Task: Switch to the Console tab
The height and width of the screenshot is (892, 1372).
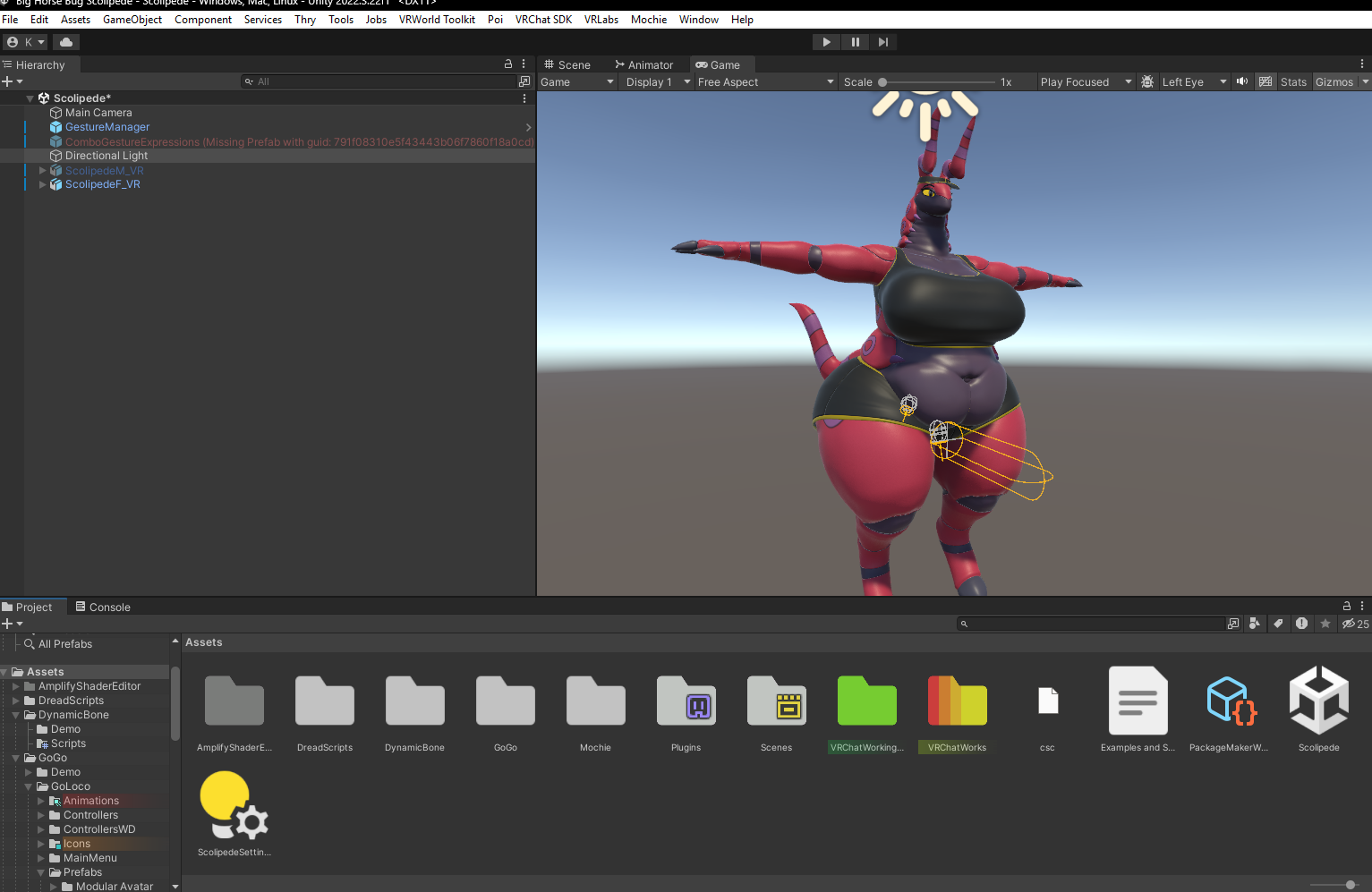Action: click(103, 607)
